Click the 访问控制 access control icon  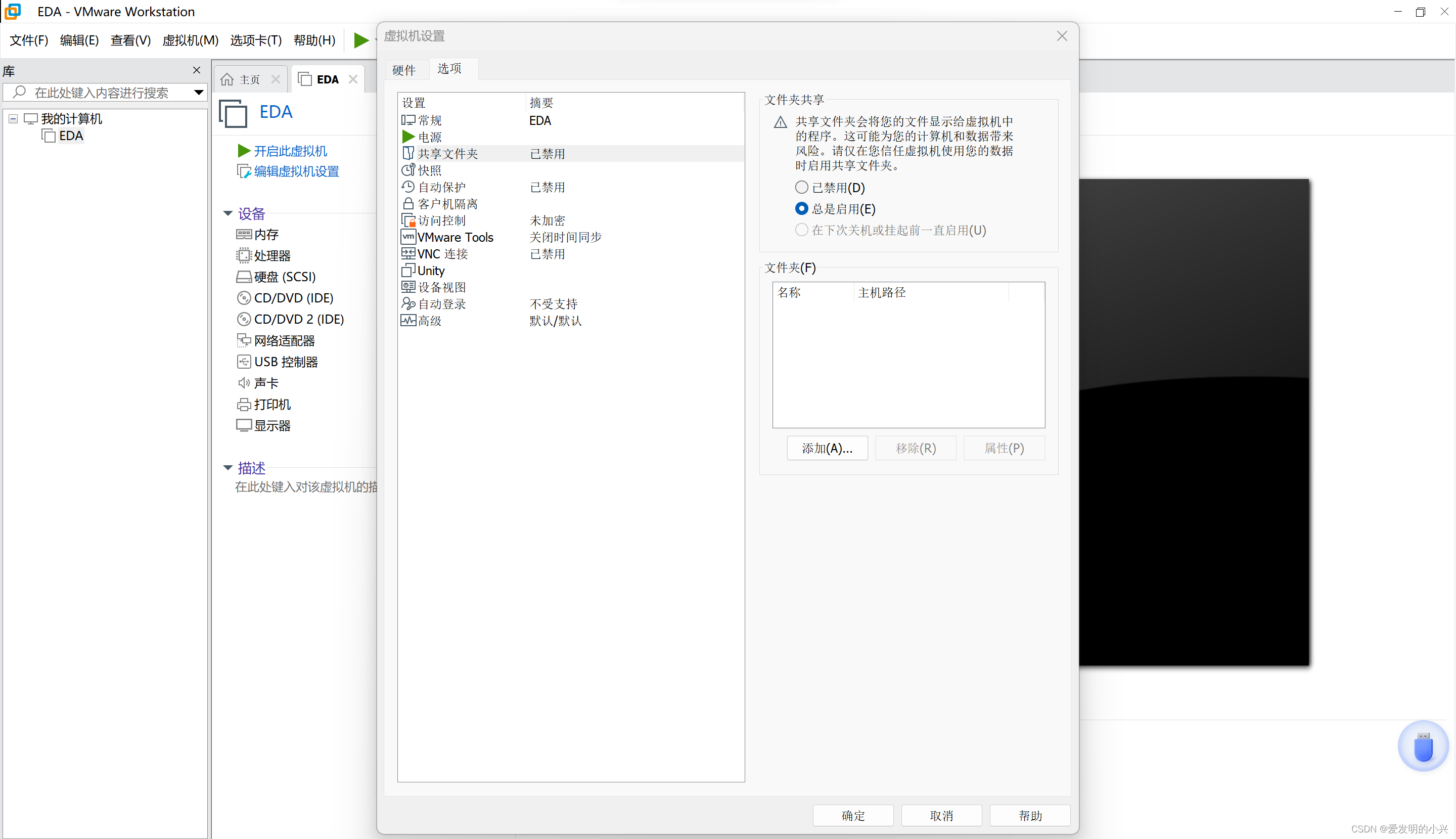click(408, 220)
